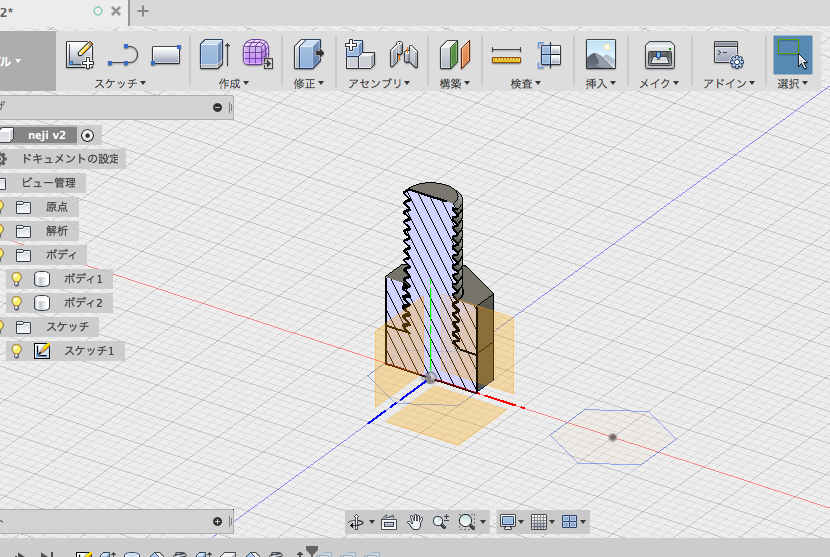
Task: Select the Create Sketch tool icon
Action: pyautogui.click(x=80, y=54)
